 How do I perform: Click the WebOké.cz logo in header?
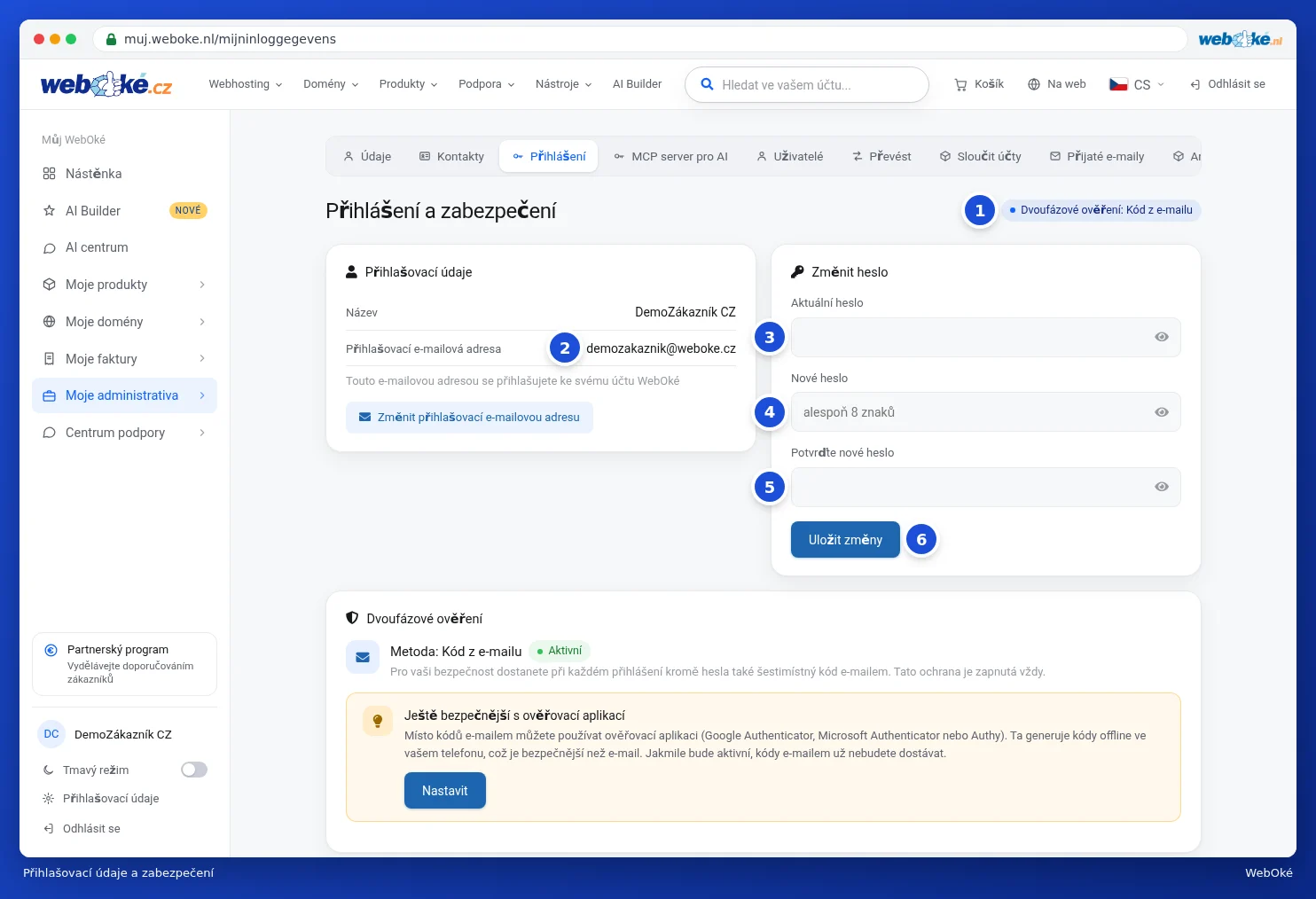click(106, 84)
